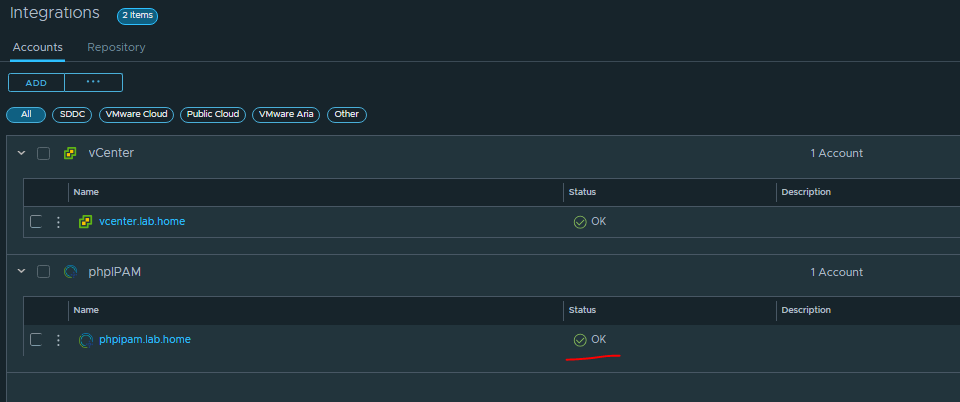This screenshot has height=402, width=960.
Task: Click the vCenter group icon
Action: click(70, 154)
